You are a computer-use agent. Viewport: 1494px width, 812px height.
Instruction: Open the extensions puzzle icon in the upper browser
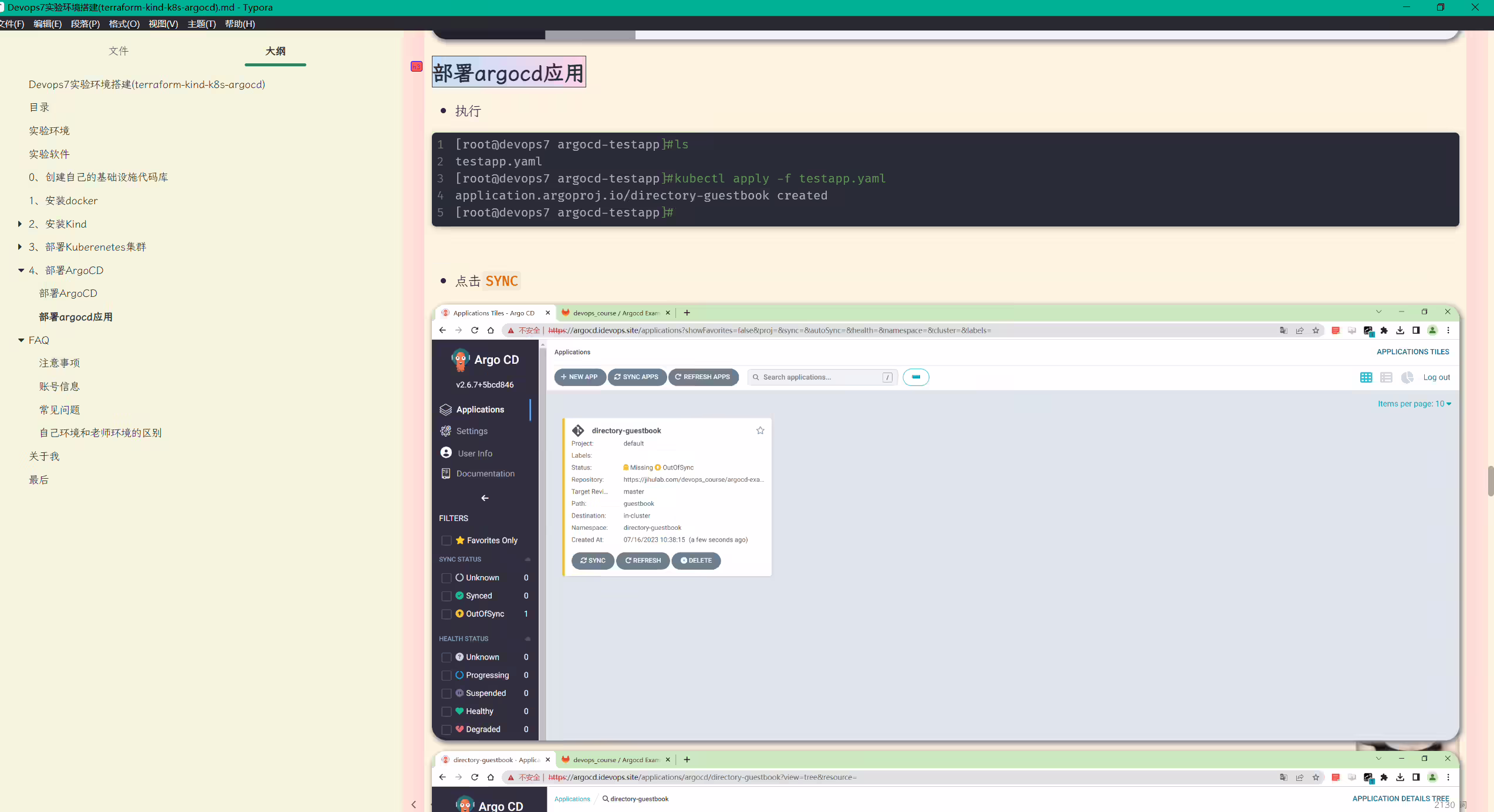click(x=1384, y=330)
